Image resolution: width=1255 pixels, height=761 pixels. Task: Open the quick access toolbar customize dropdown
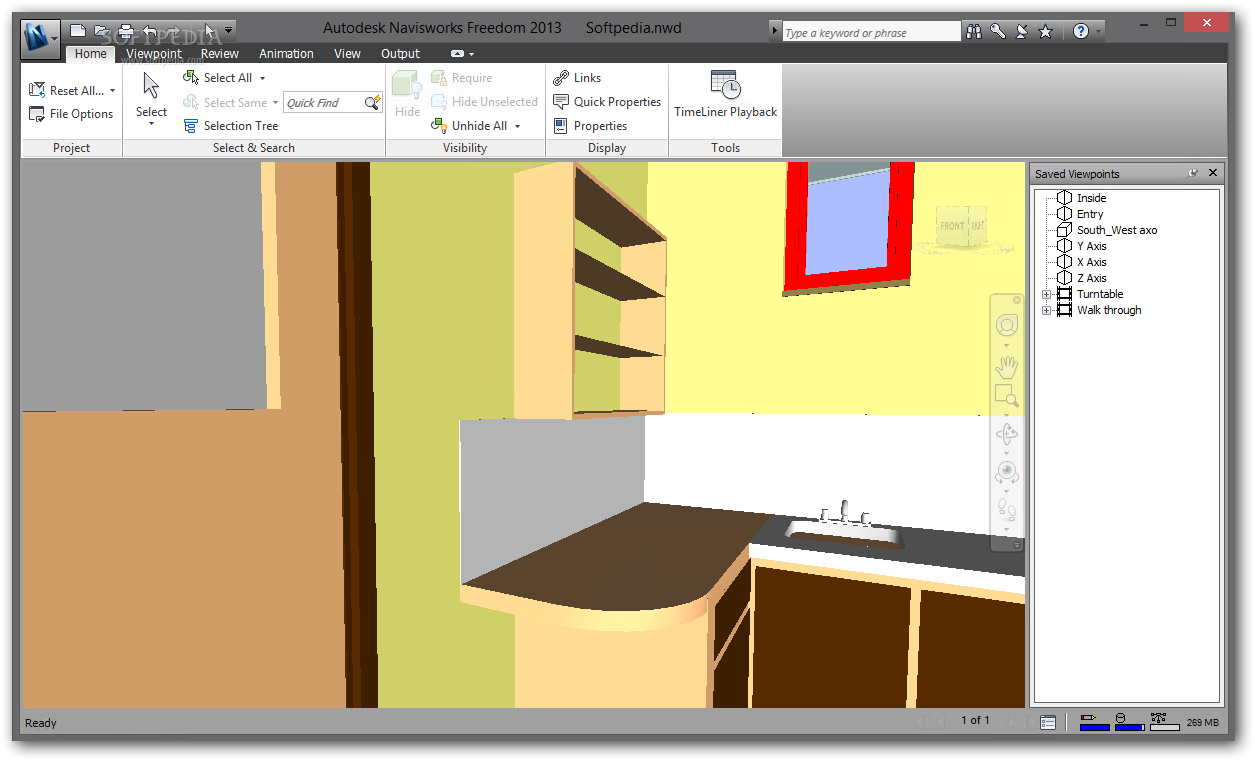click(x=229, y=31)
